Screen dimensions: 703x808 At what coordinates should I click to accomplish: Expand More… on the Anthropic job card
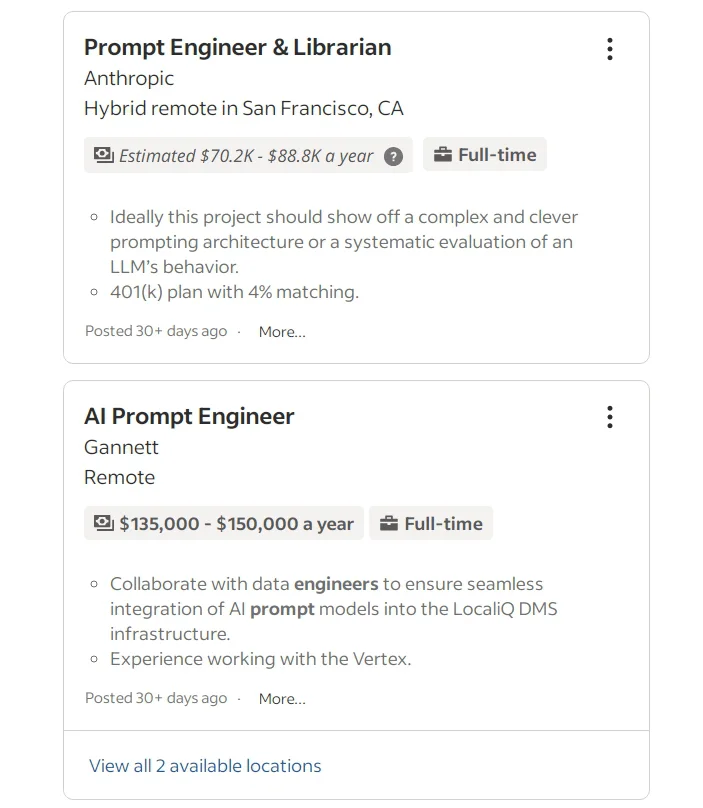282,332
